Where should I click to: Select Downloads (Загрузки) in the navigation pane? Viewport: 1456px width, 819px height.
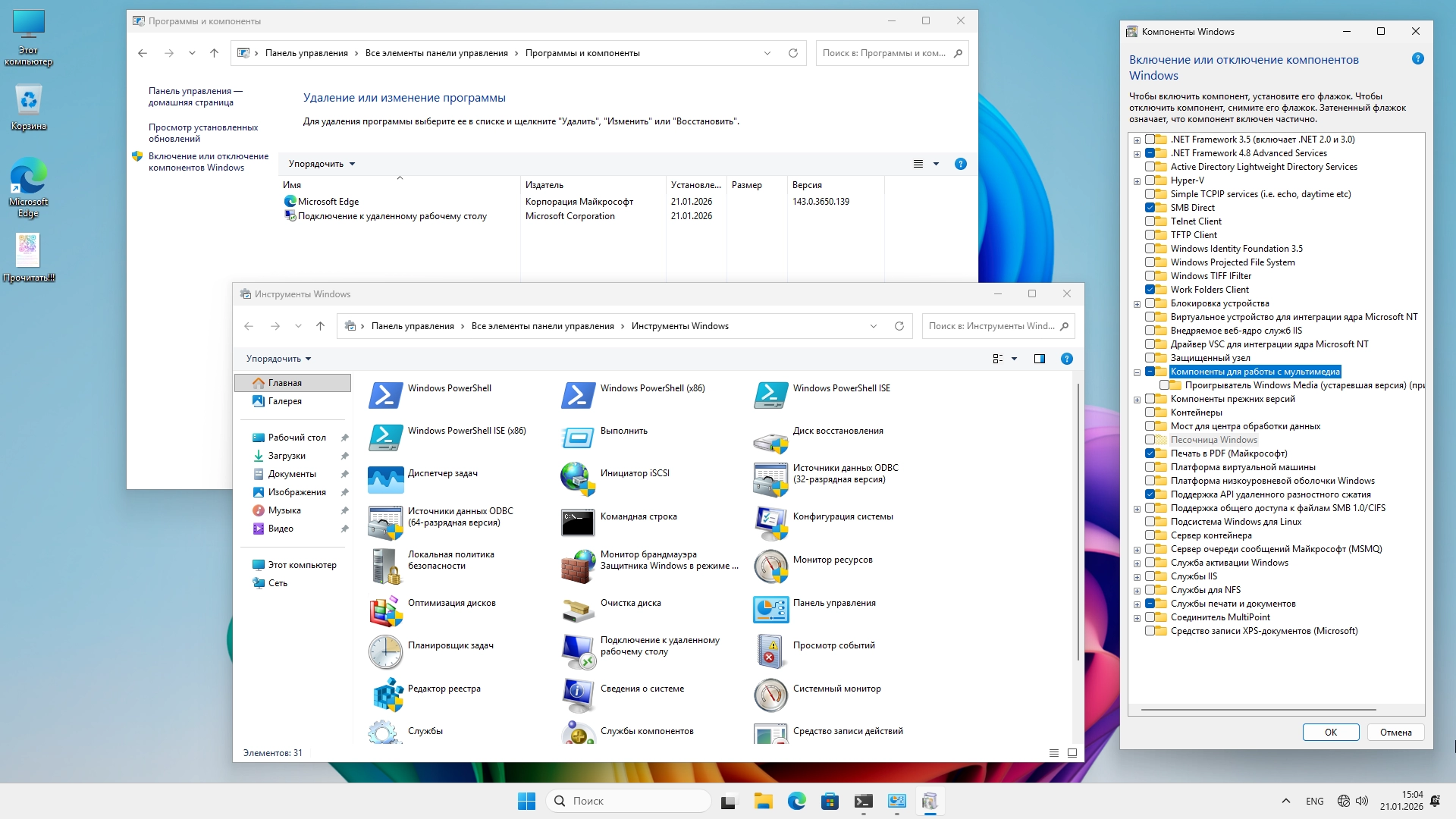pos(287,456)
